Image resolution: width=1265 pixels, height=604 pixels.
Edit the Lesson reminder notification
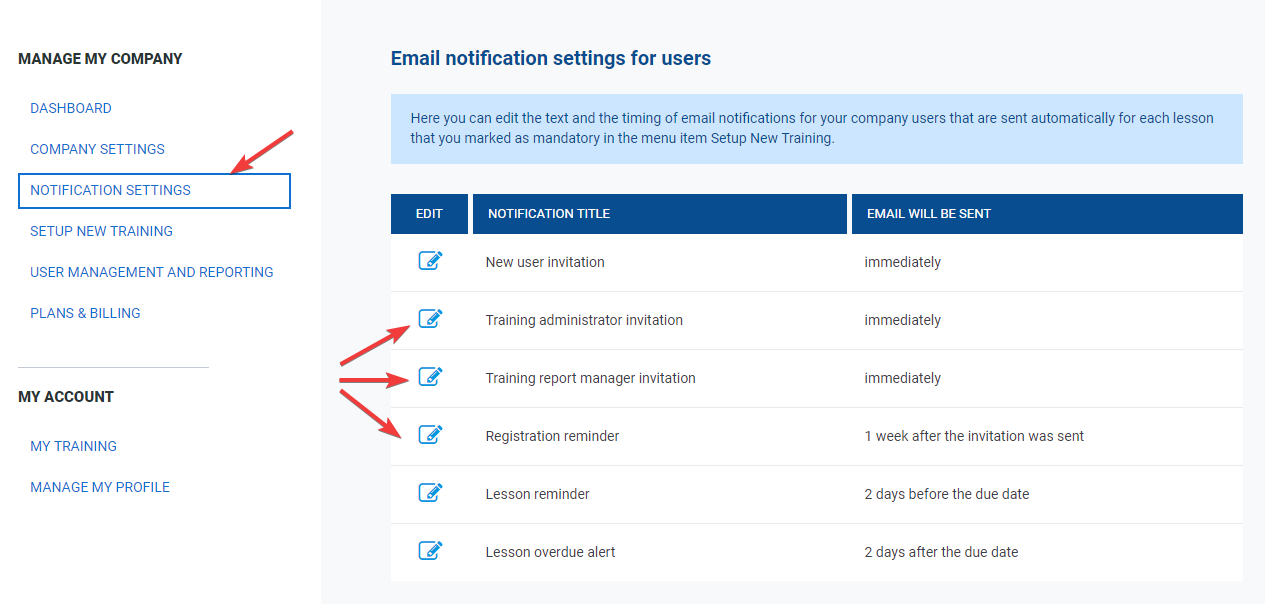pyautogui.click(x=430, y=493)
